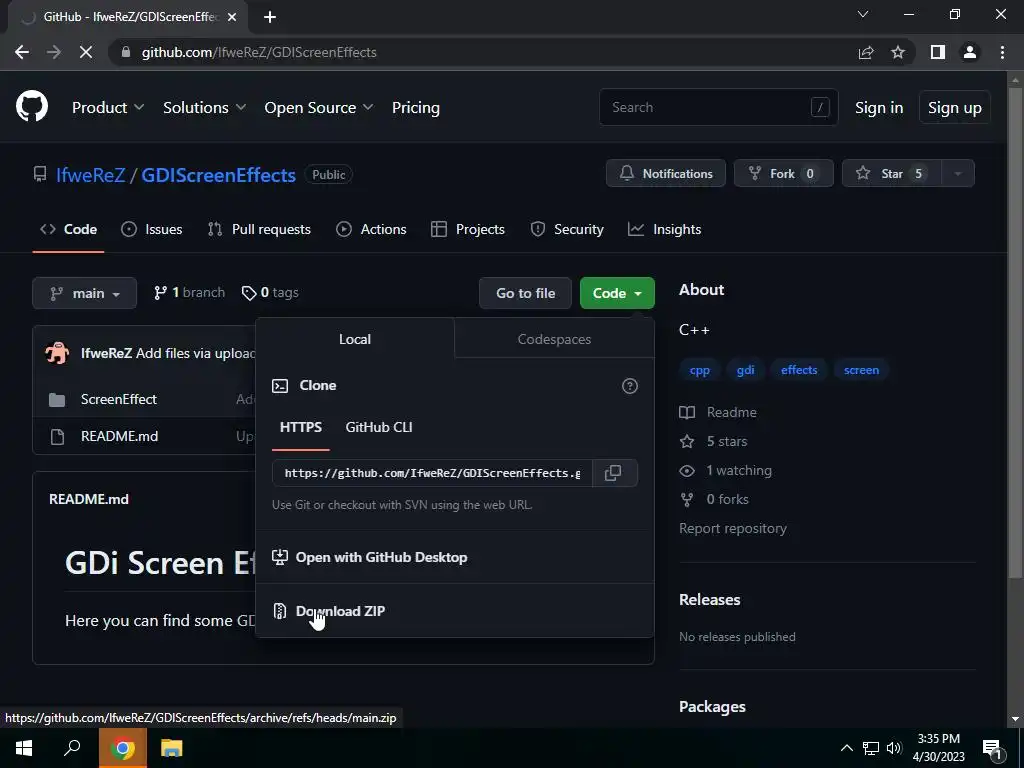Open the ScreenEffect folder
Image resolution: width=1024 pixels, height=768 pixels.
tap(119, 399)
